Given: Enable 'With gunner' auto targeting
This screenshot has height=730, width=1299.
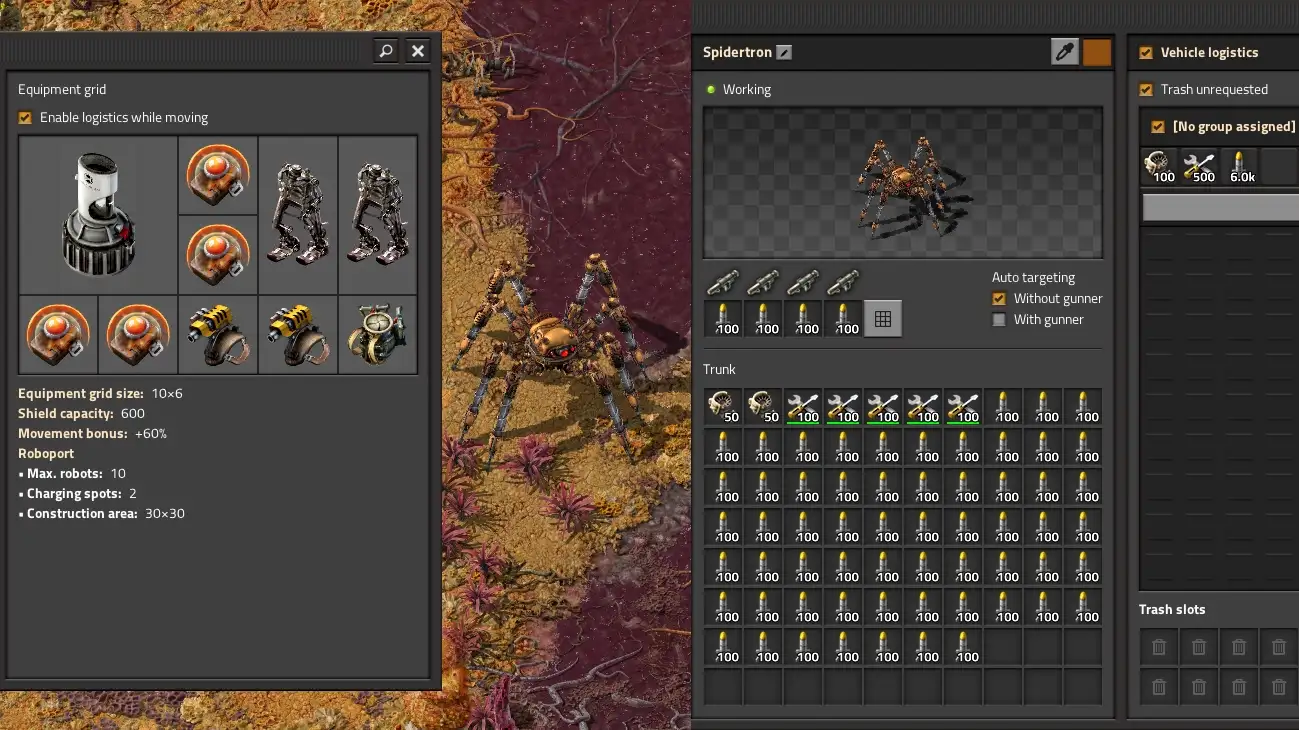Looking at the screenshot, I should point(998,319).
